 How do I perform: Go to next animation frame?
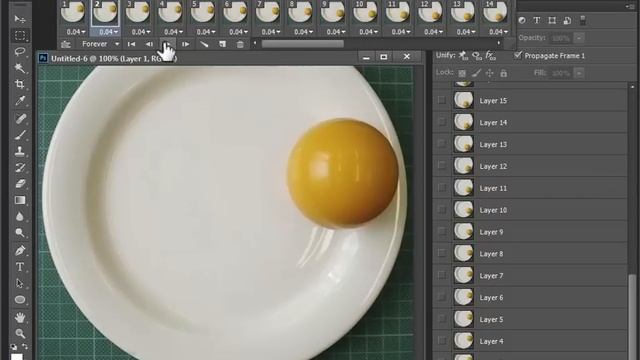(x=186, y=44)
